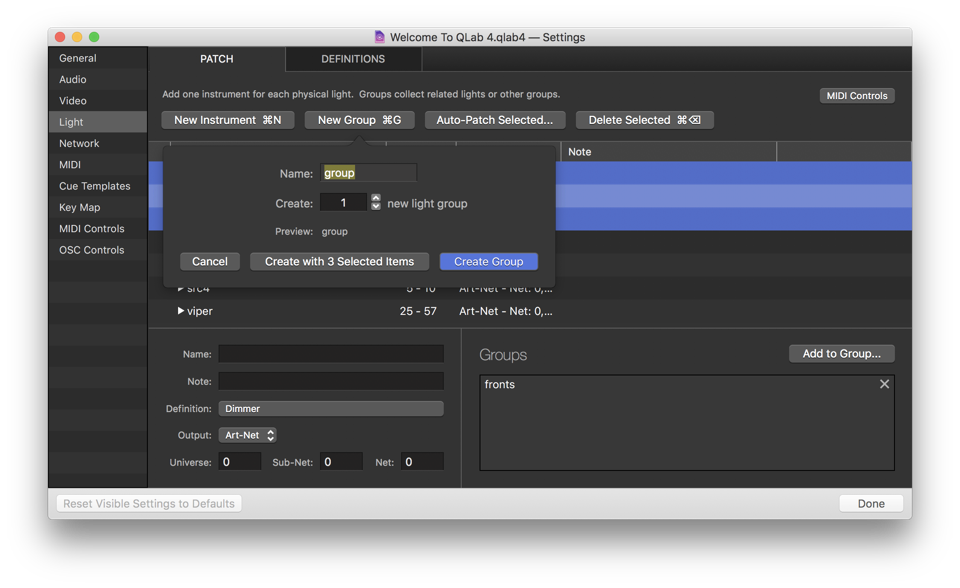Expand the viper instrument row
This screenshot has height=588, width=960.
tap(181, 311)
